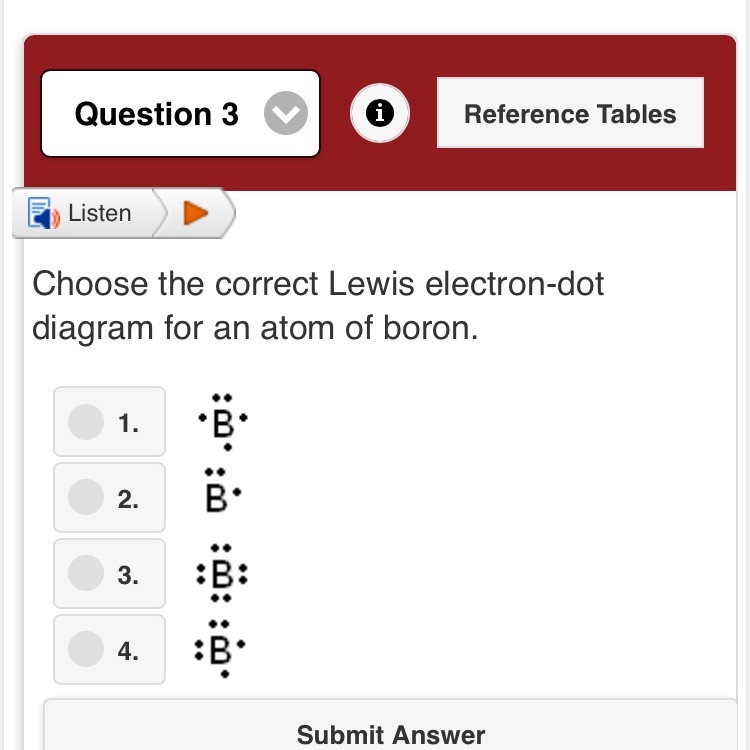750x750 pixels.
Task: Select radio button for answer 2
Action: point(86,498)
